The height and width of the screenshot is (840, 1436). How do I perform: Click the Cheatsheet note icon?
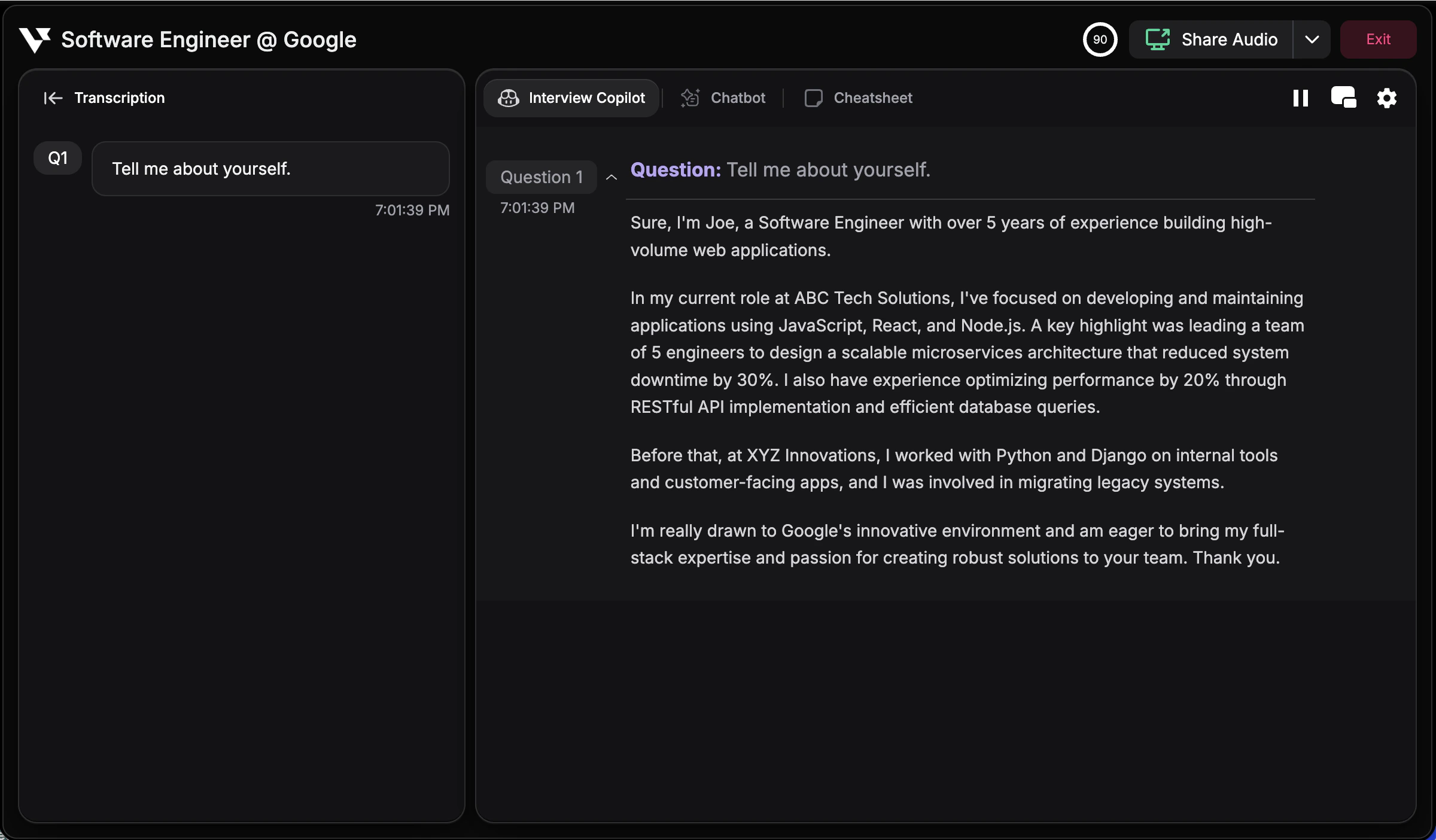813,98
